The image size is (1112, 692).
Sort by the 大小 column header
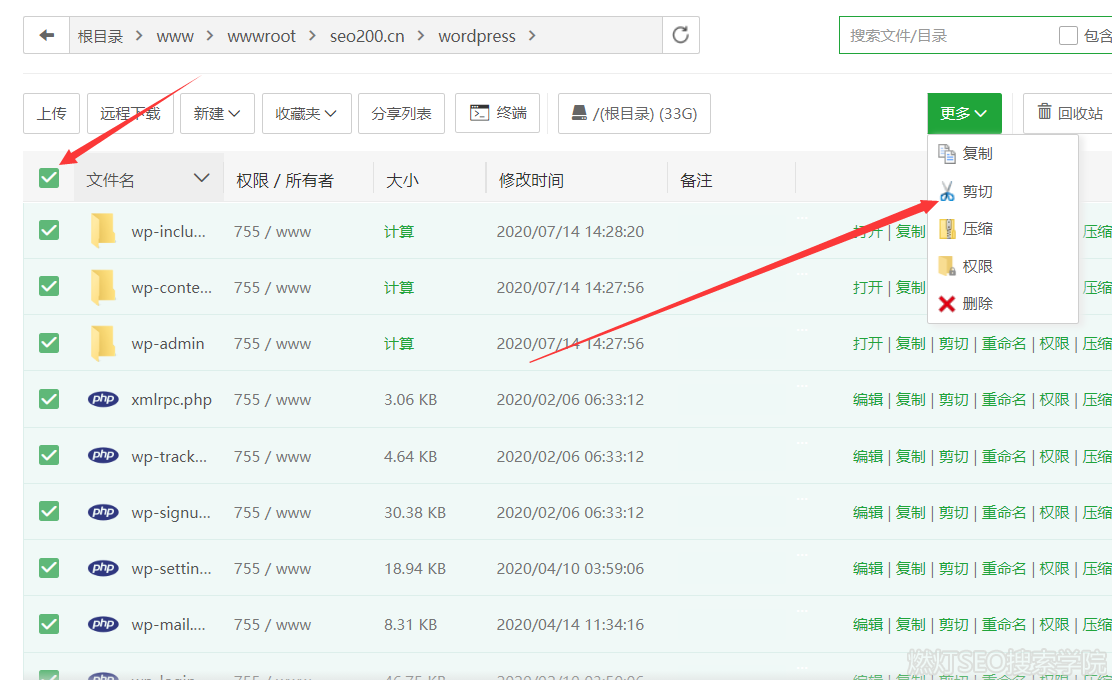(402, 180)
